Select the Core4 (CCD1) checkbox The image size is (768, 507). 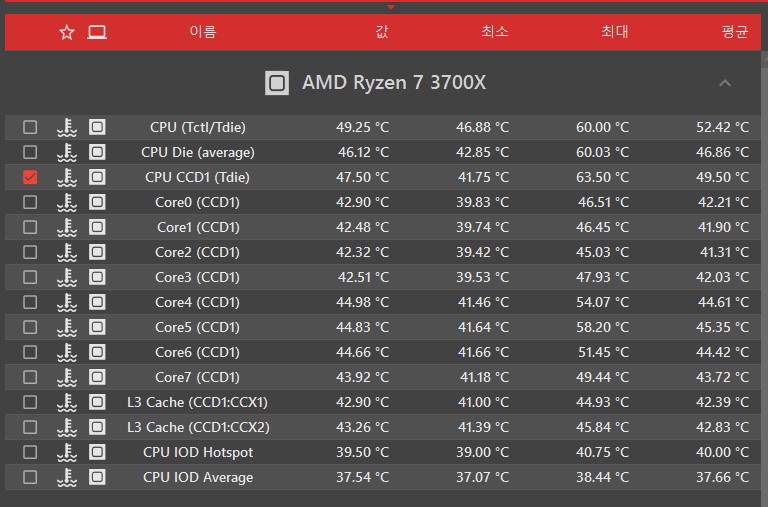[x=30, y=302]
